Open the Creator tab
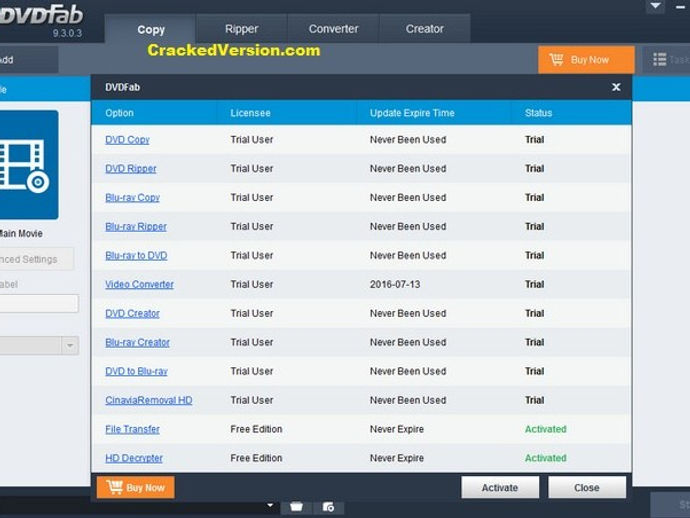 point(424,29)
